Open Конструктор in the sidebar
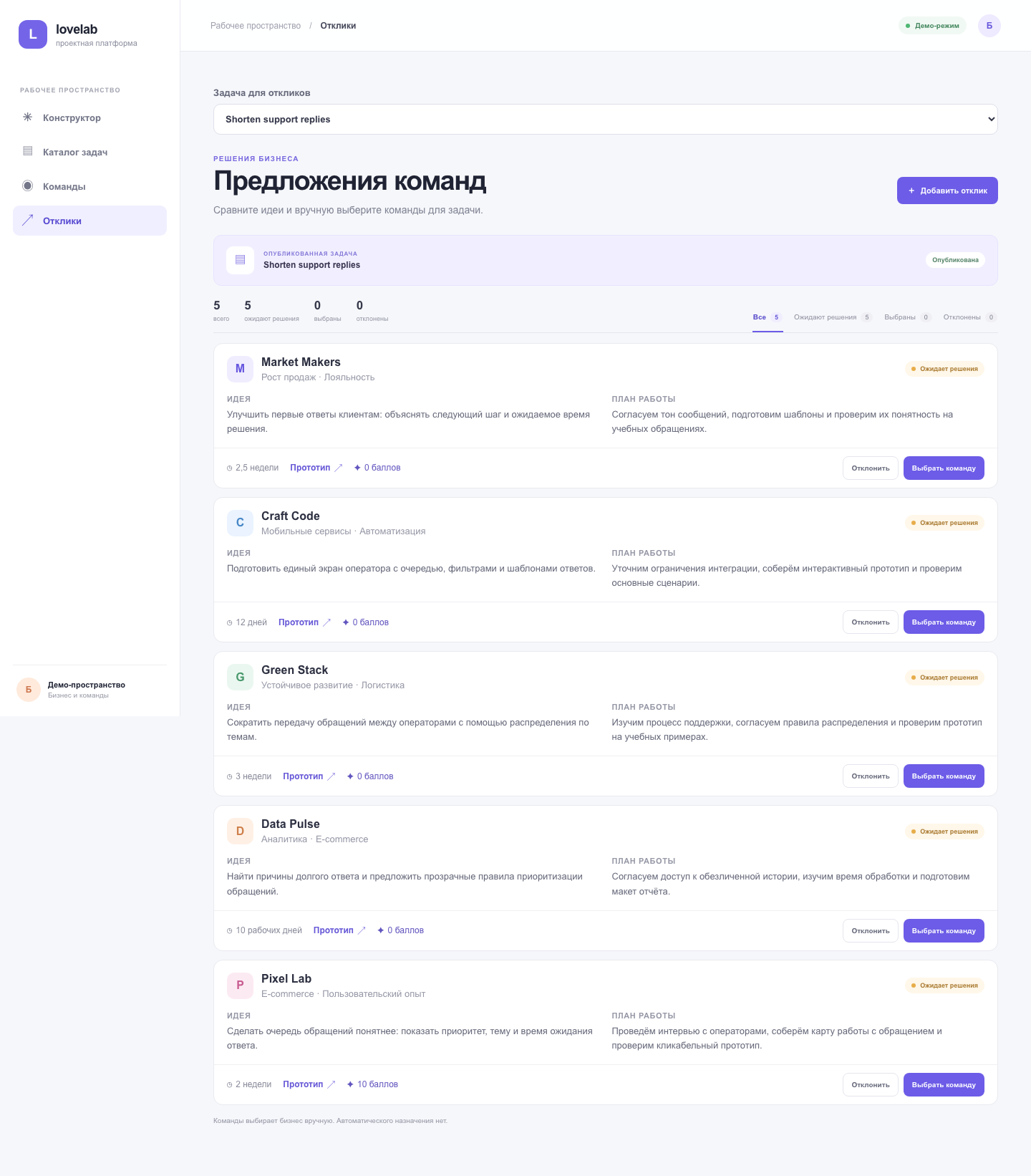The height and width of the screenshot is (1176, 1031). (89, 117)
